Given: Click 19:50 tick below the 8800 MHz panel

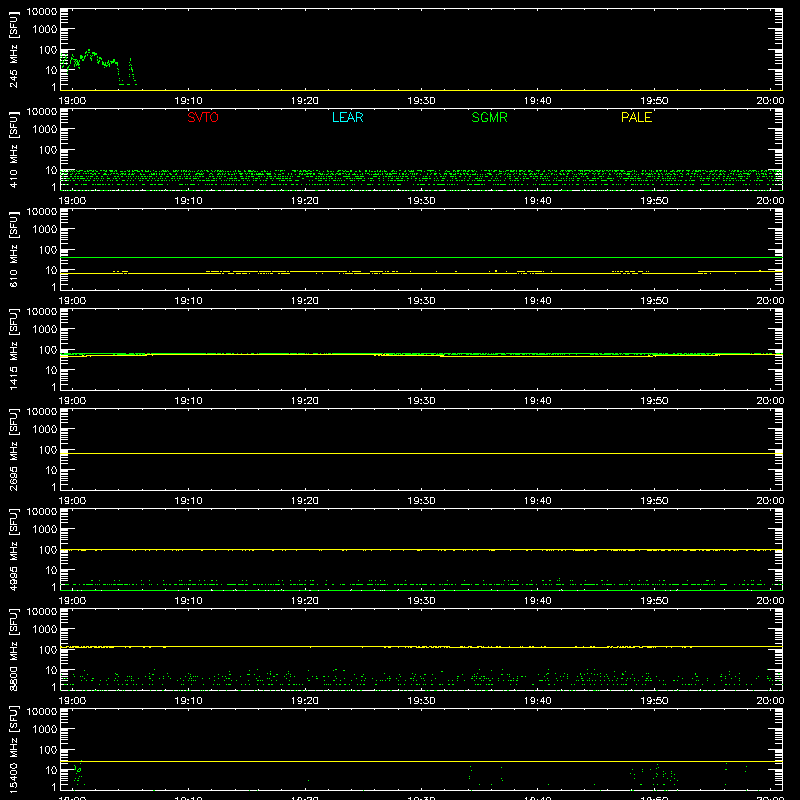Looking at the screenshot, I should [x=654, y=701].
